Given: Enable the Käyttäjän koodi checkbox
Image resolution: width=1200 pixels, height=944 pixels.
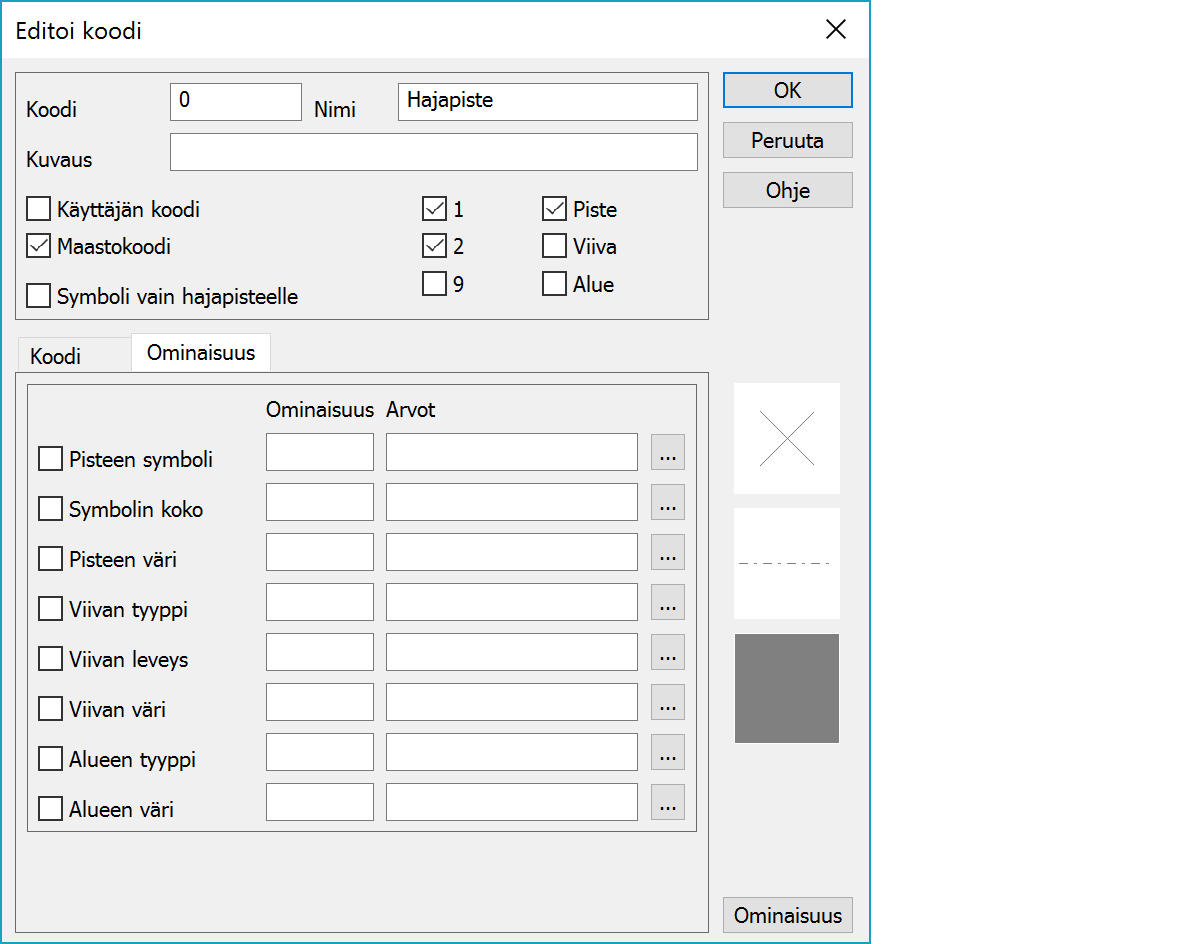Looking at the screenshot, I should 38,209.
